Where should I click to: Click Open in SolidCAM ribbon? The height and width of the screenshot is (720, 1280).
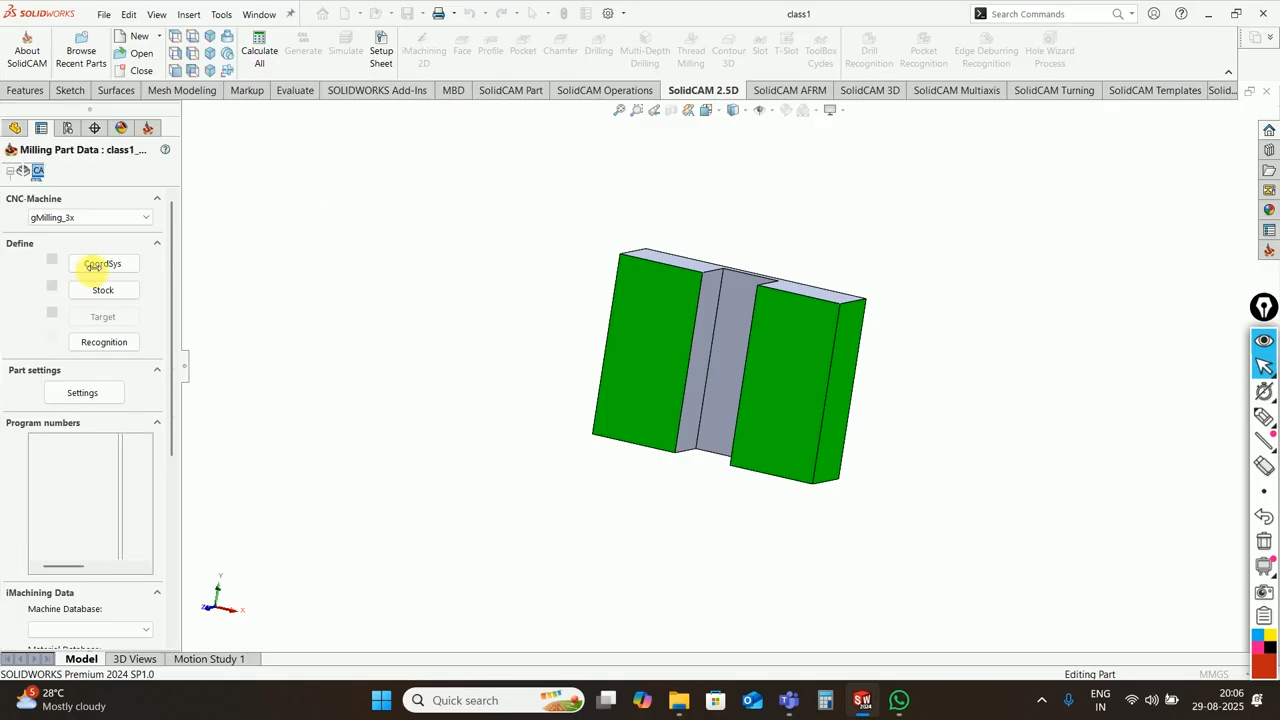(x=134, y=53)
